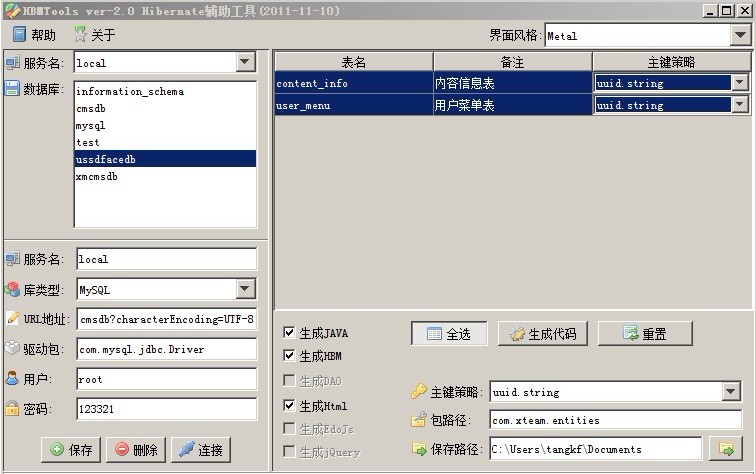
Task: Toggle the 生成EdoJs checkbox
Action: [x=289, y=428]
